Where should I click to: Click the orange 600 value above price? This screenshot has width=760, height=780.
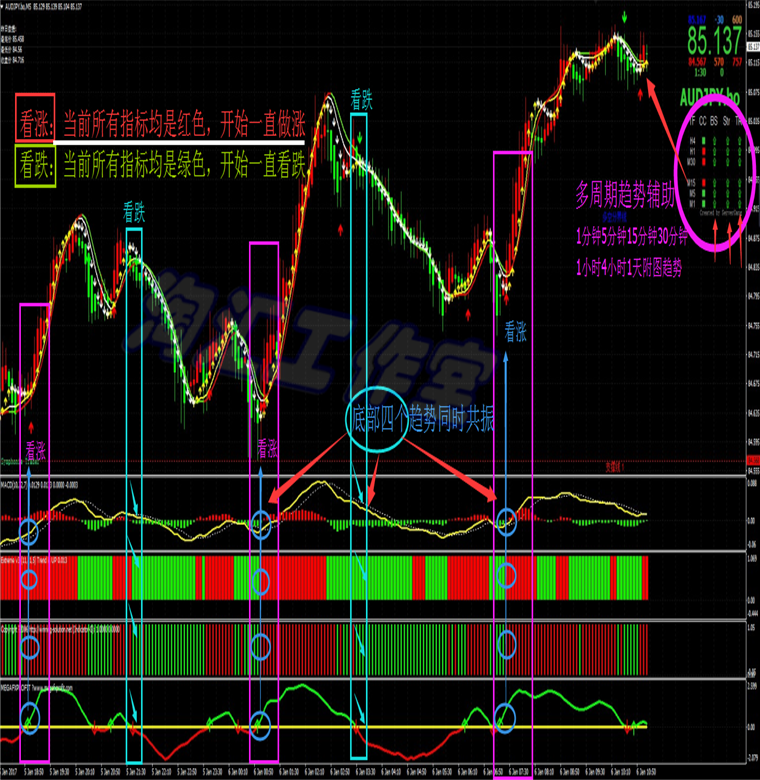pyautogui.click(x=737, y=20)
